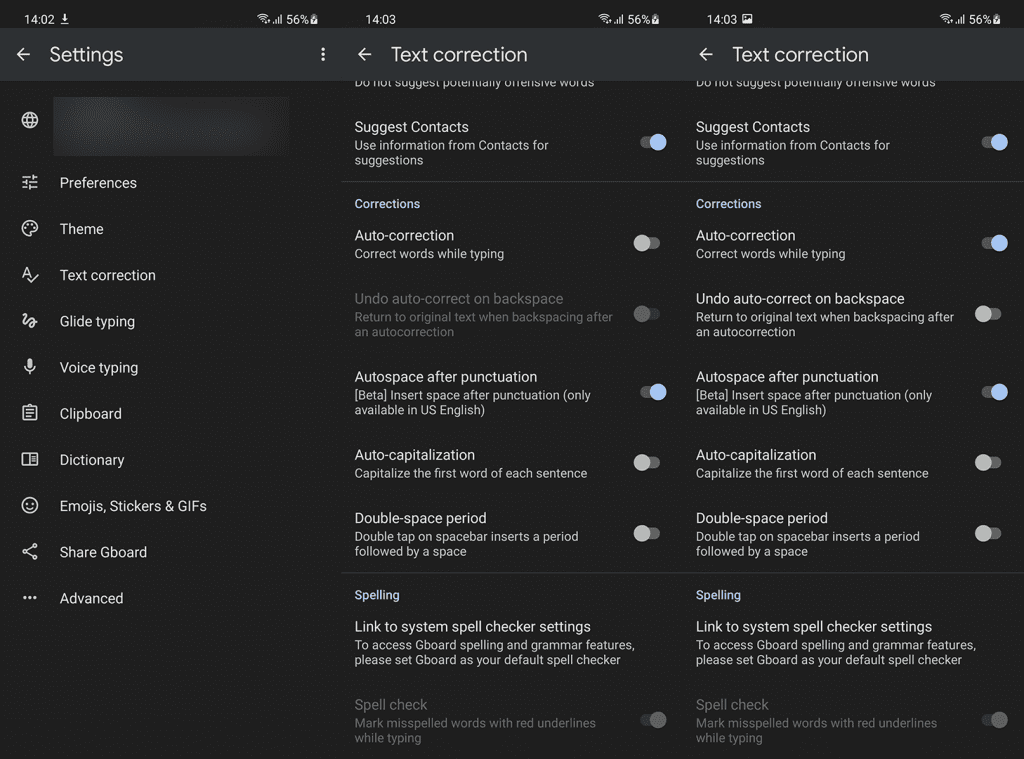Turn off Autospace after punctuation
This screenshot has width=1024, height=759.
click(655, 392)
